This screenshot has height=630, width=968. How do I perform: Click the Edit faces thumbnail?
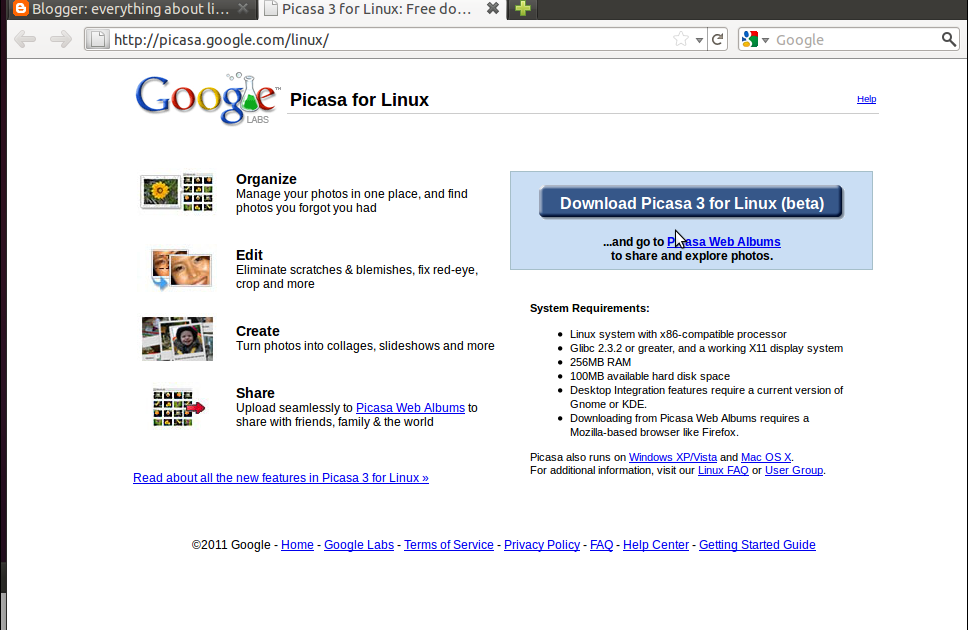coord(182,269)
